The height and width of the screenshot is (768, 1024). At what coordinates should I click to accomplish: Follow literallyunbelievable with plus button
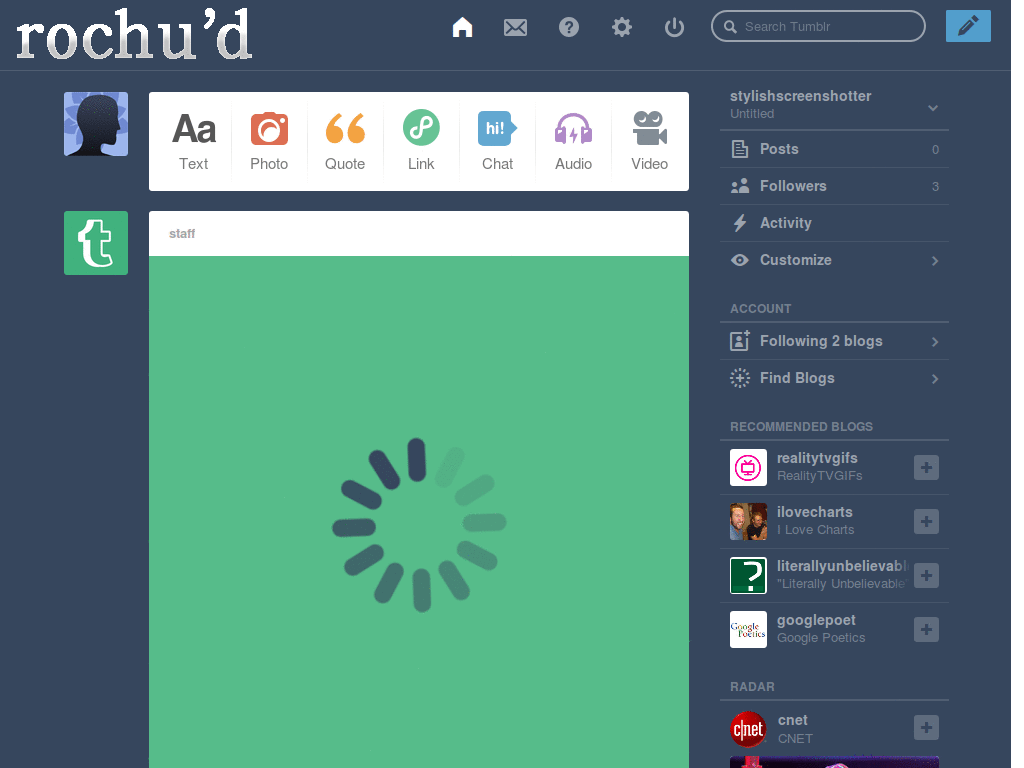pos(926,575)
